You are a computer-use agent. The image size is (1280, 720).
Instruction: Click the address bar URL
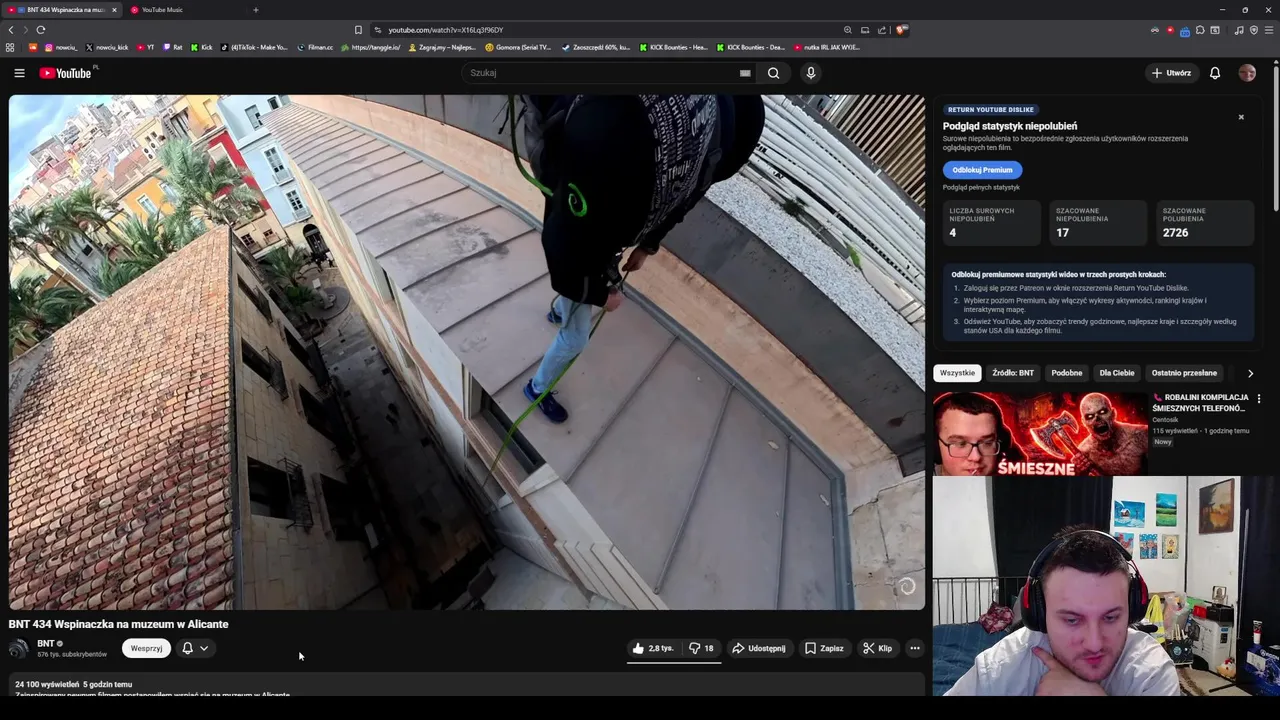[x=446, y=30]
